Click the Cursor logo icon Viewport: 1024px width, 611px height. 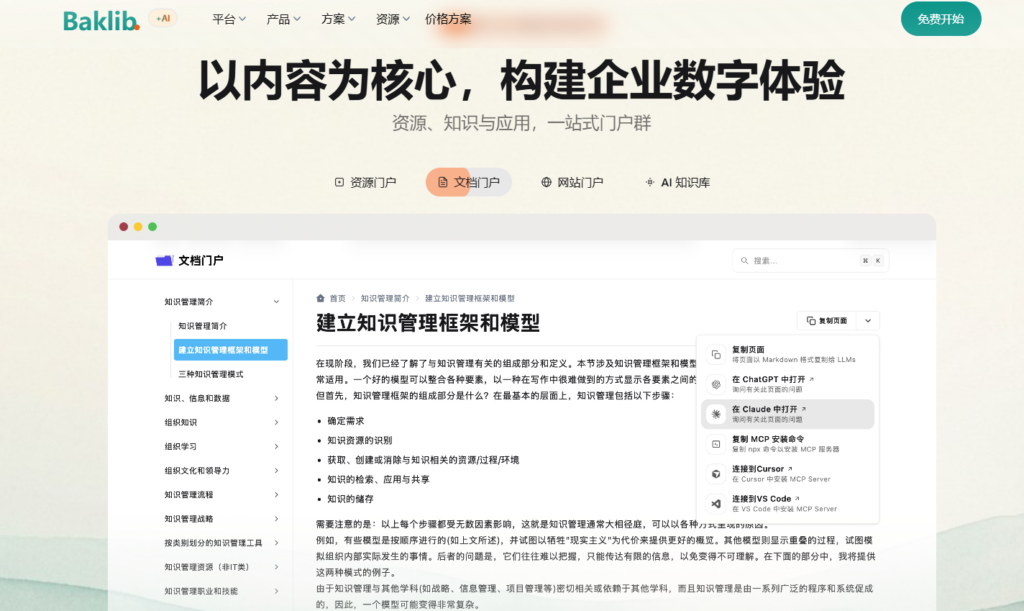tap(716, 474)
